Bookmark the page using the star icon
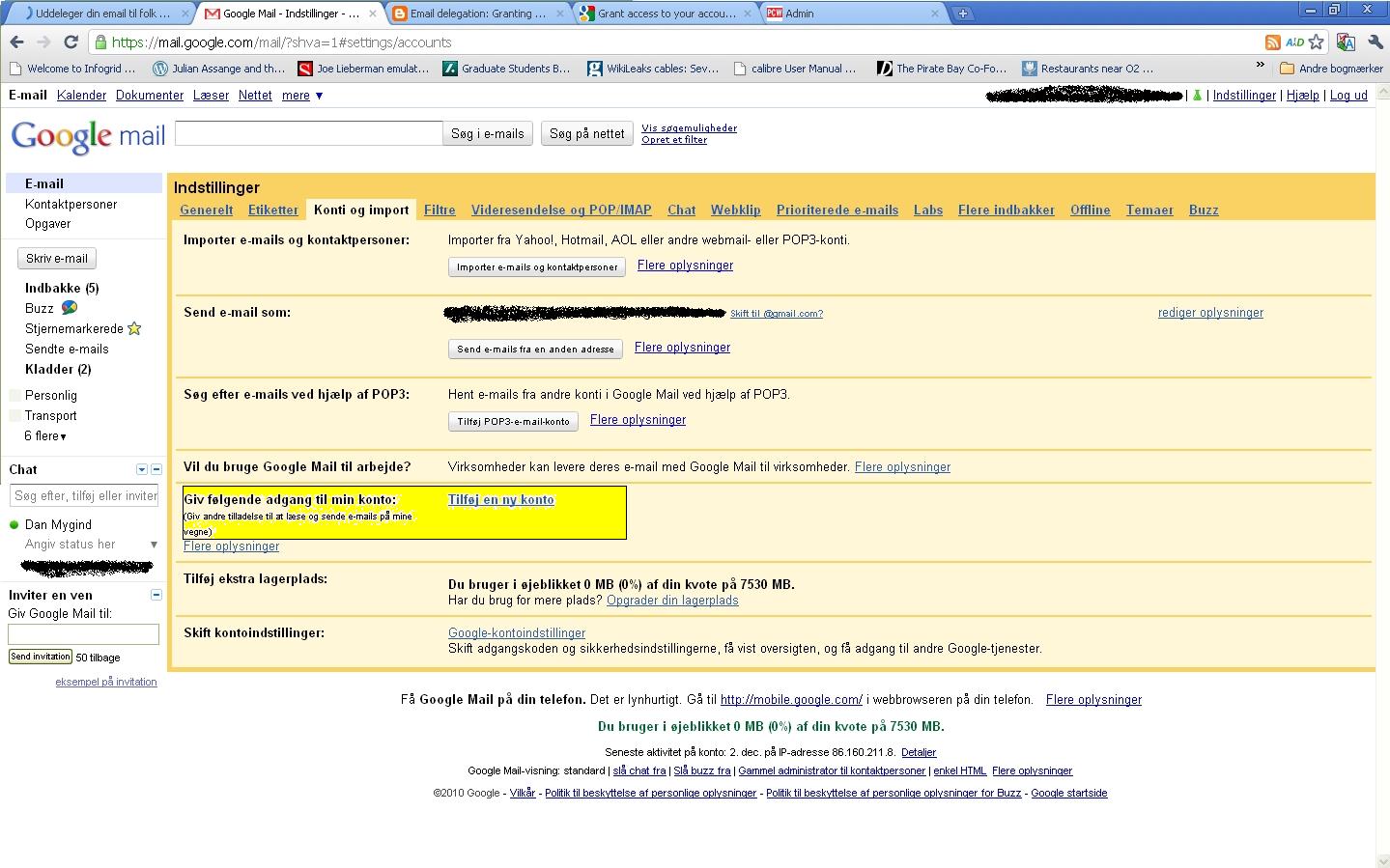Viewport: 1390px width, 868px height. [x=1316, y=42]
